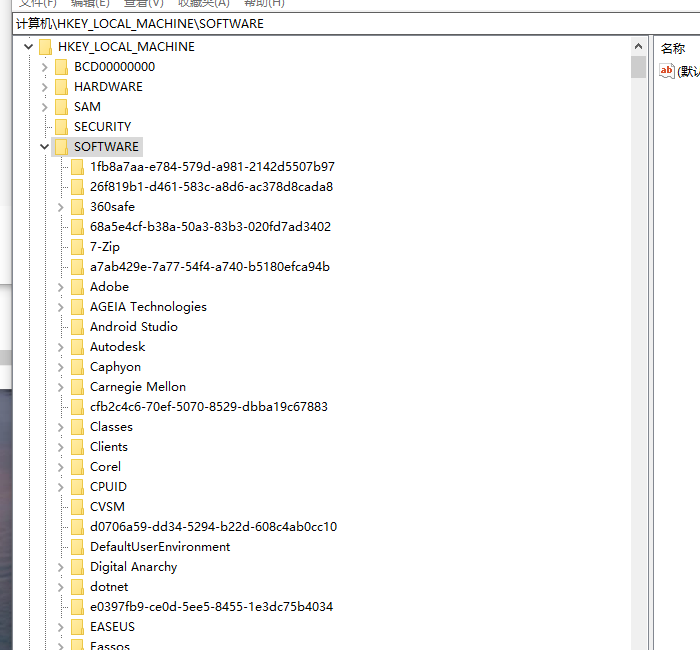This screenshot has width=700, height=650.
Task: Select the Carnegie Mellon key label
Action: pyautogui.click(x=138, y=387)
